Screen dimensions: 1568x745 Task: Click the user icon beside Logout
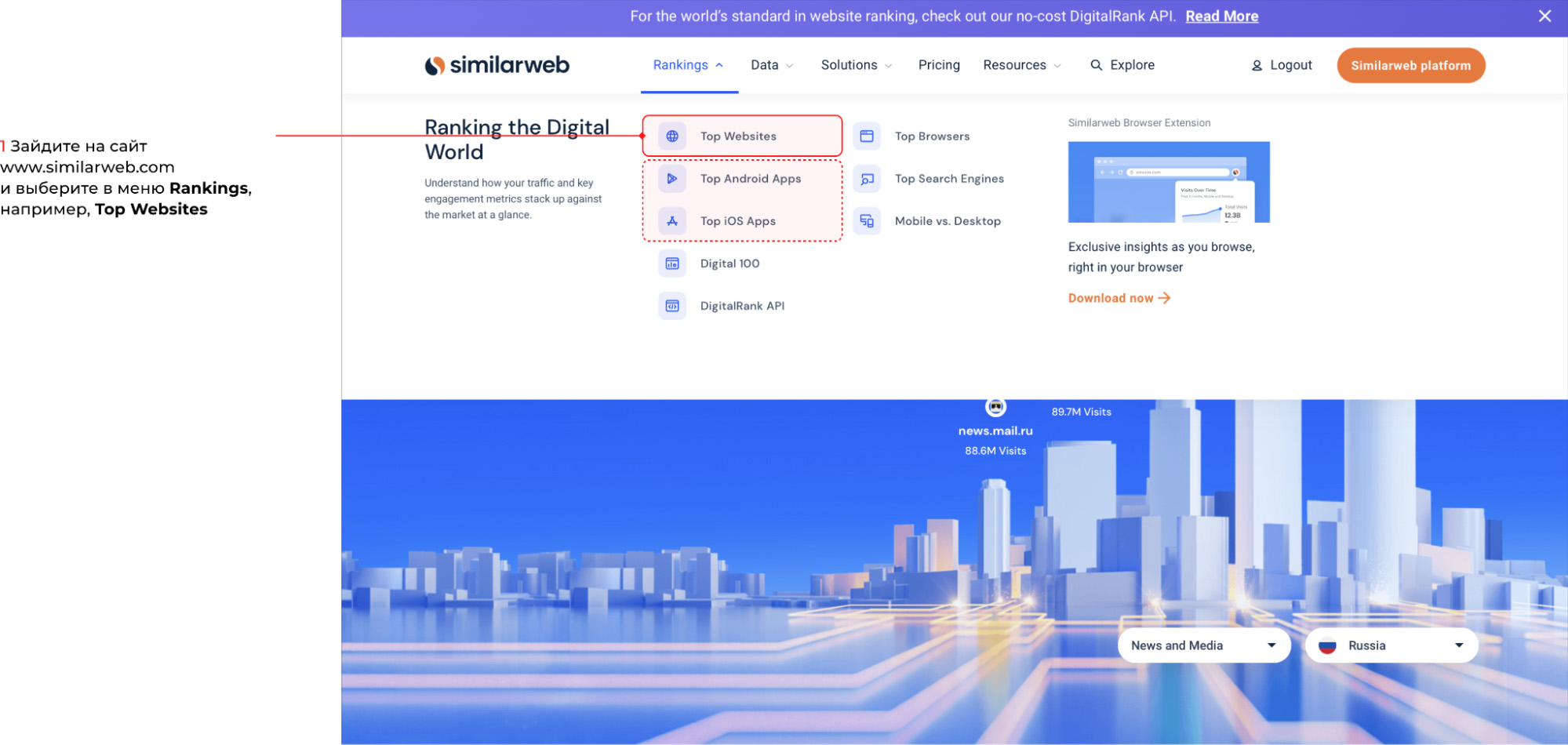point(1257,66)
